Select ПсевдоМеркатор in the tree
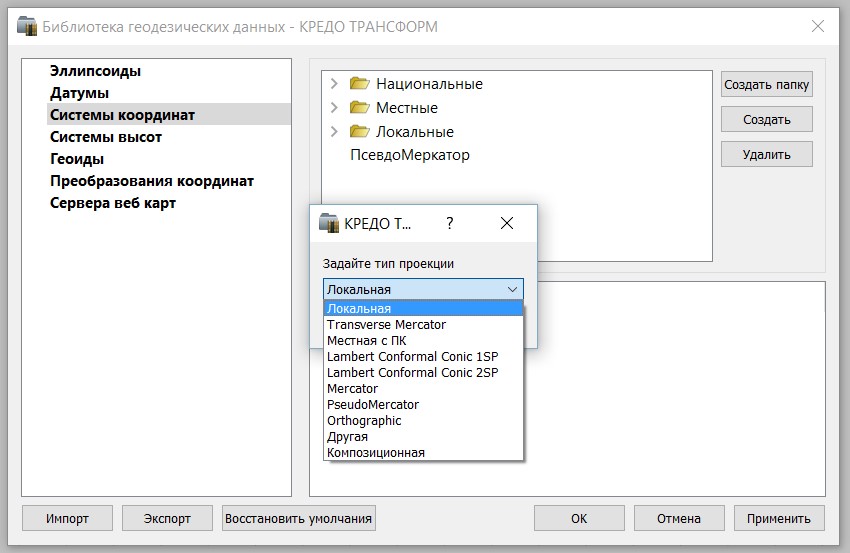 pos(410,155)
